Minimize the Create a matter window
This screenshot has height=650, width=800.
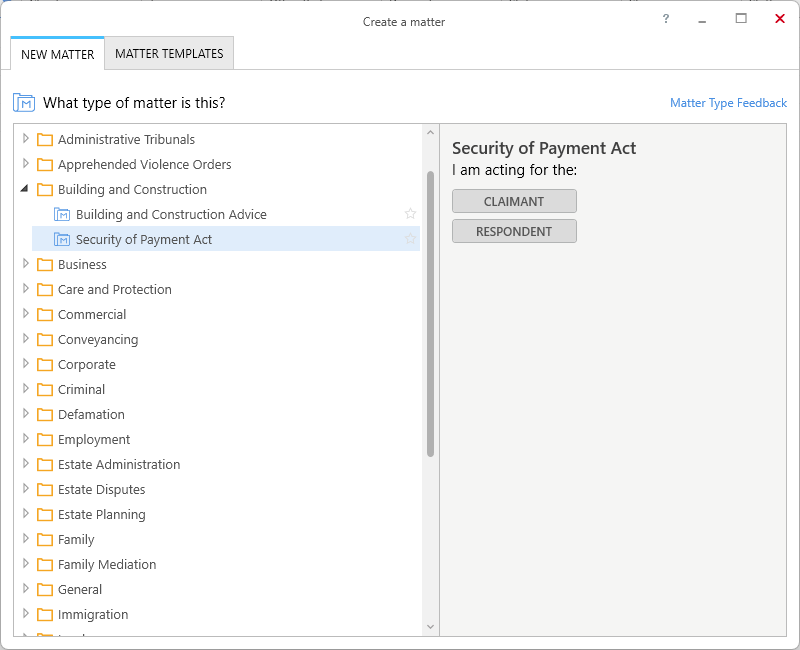click(703, 21)
